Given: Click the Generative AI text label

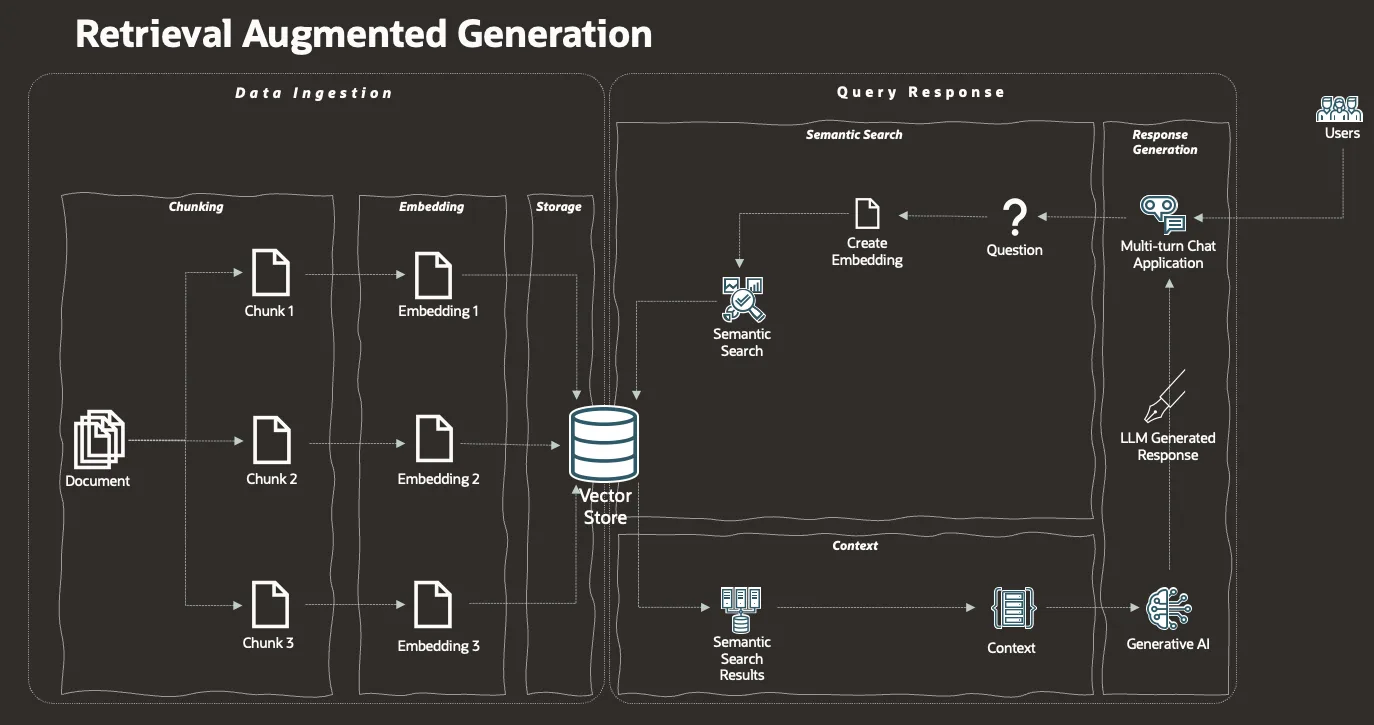Looking at the screenshot, I should click(x=1168, y=644).
